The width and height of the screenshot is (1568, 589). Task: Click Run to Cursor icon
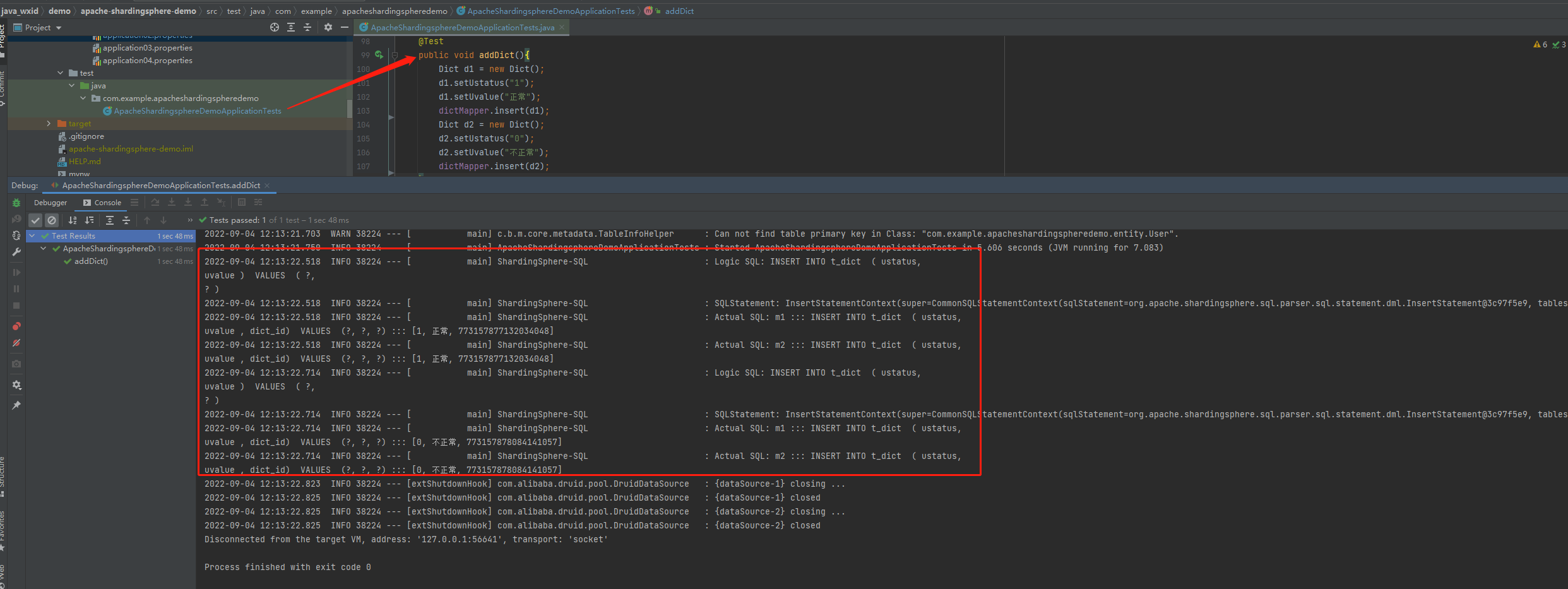[221, 202]
